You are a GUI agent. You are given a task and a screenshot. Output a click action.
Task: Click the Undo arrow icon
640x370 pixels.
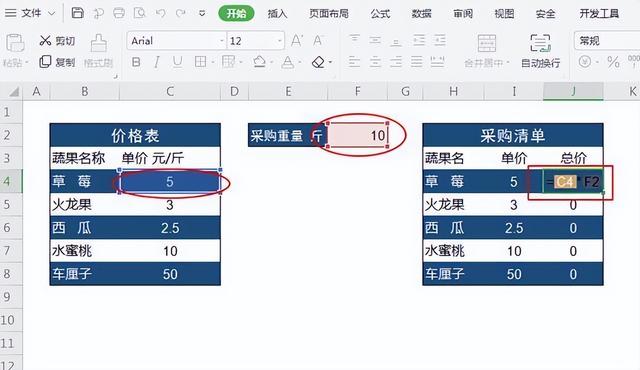point(160,13)
